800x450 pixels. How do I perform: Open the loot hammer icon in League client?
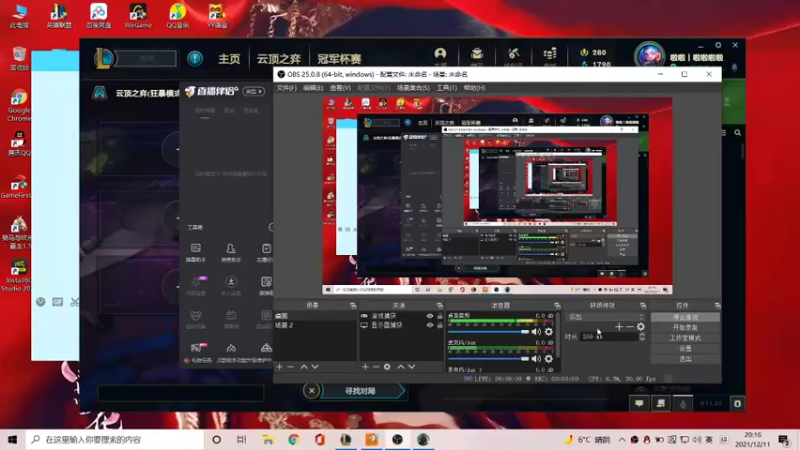513,54
